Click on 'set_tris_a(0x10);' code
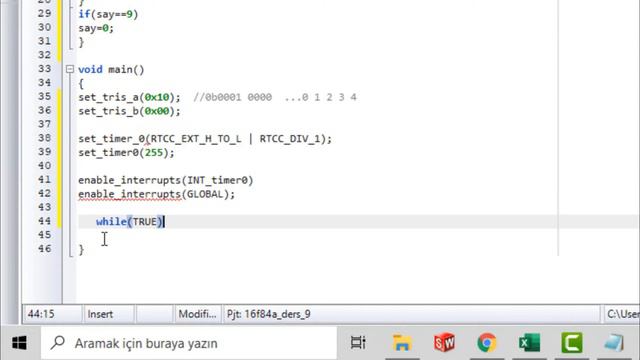This screenshot has height=360, width=640. [129, 97]
